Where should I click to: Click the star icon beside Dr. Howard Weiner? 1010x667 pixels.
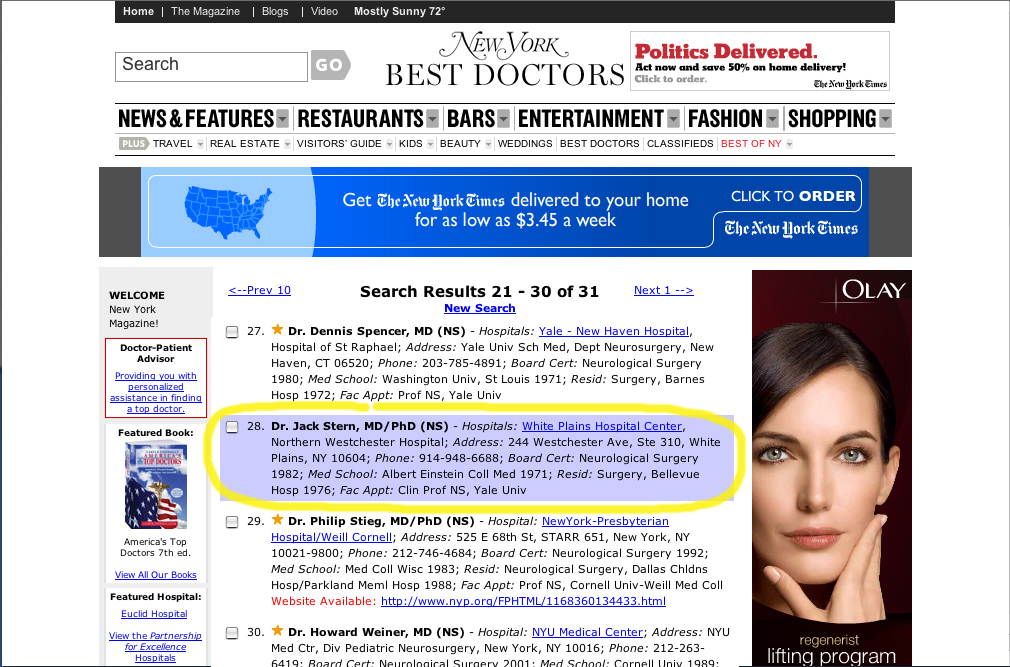(x=278, y=630)
